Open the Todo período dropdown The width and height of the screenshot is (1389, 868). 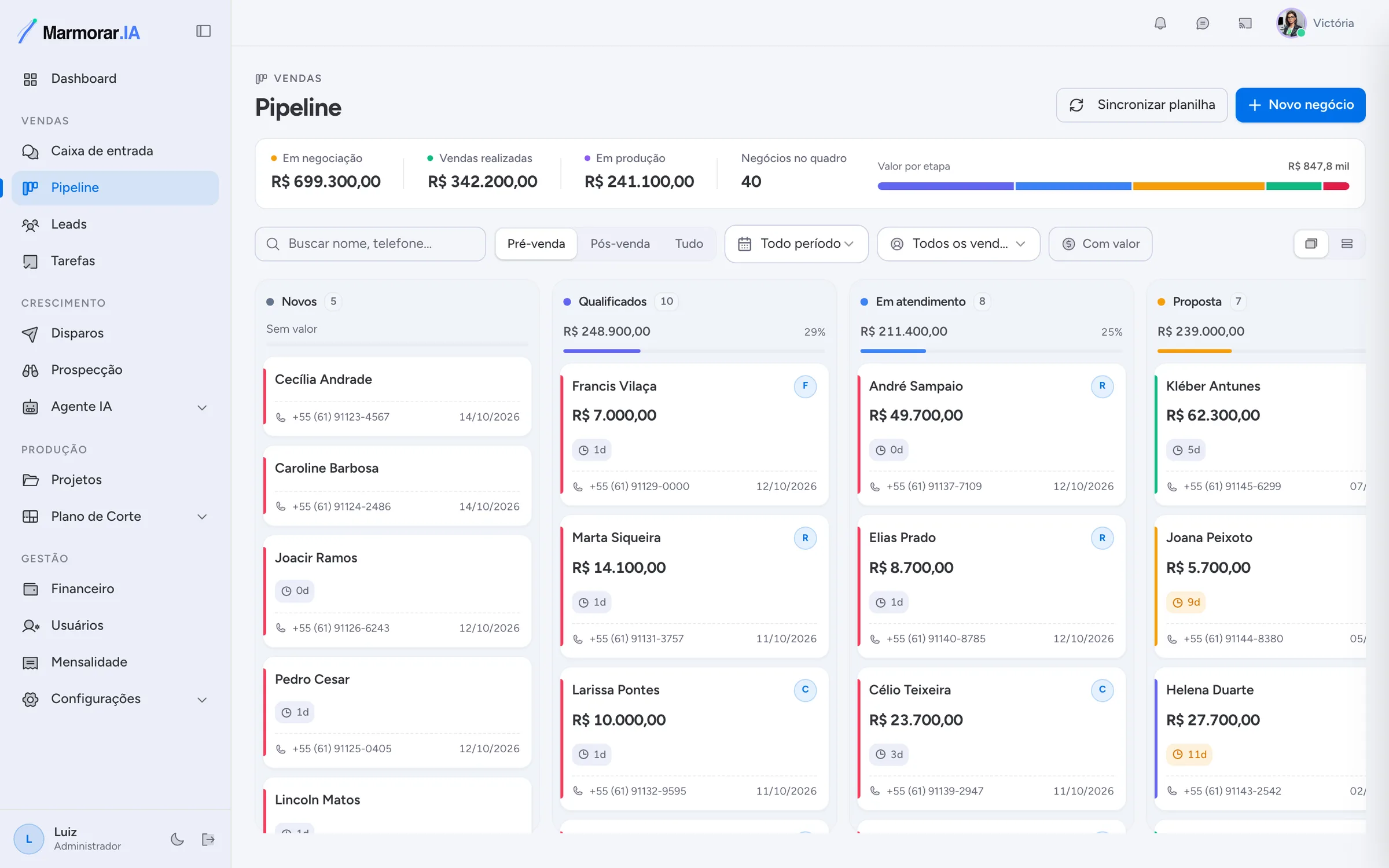pos(796,244)
